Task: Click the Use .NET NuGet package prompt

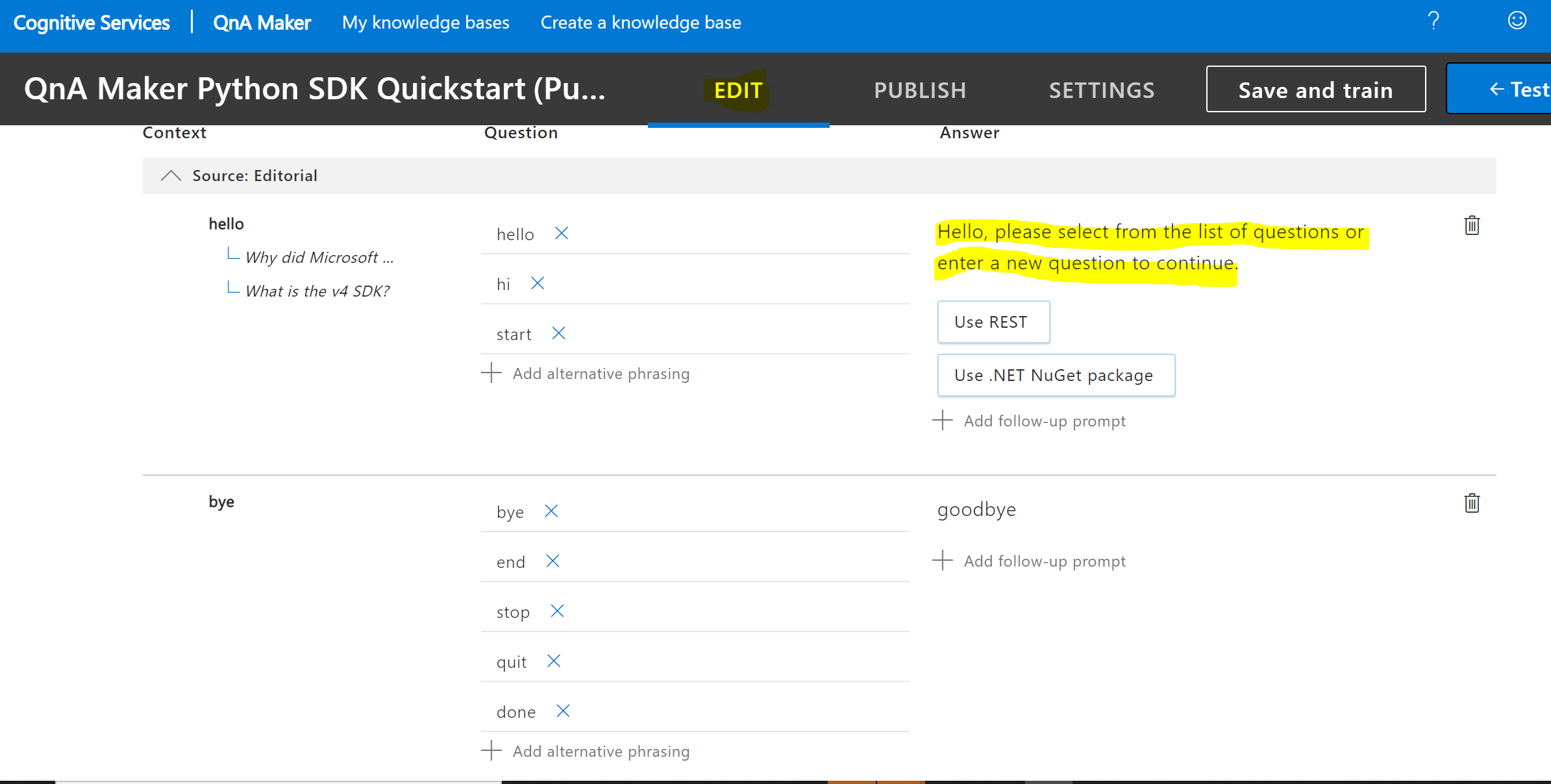Action: point(1056,375)
